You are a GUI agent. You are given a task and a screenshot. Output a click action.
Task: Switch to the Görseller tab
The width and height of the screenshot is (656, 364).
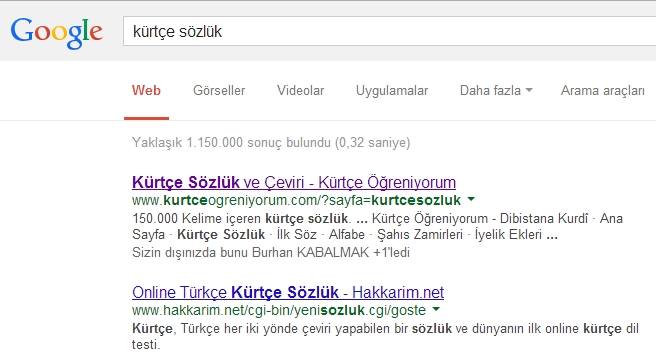pyautogui.click(x=219, y=90)
